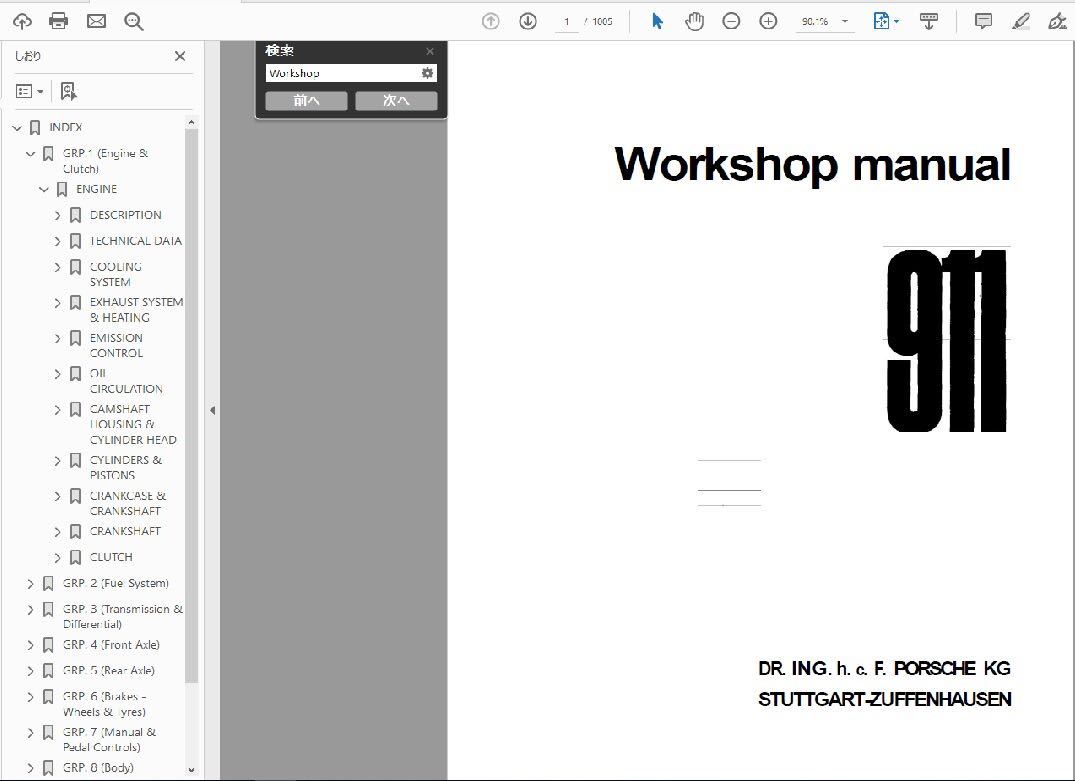1075x781 pixels.
Task: Select the CLUTCH bookmark label
Action: pos(111,557)
